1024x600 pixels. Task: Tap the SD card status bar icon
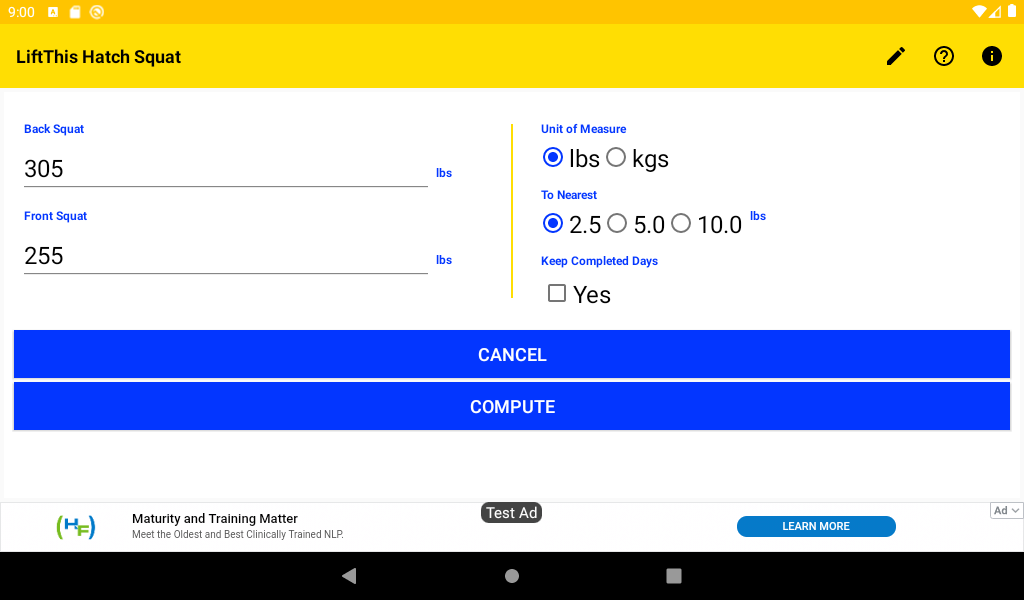(75, 12)
